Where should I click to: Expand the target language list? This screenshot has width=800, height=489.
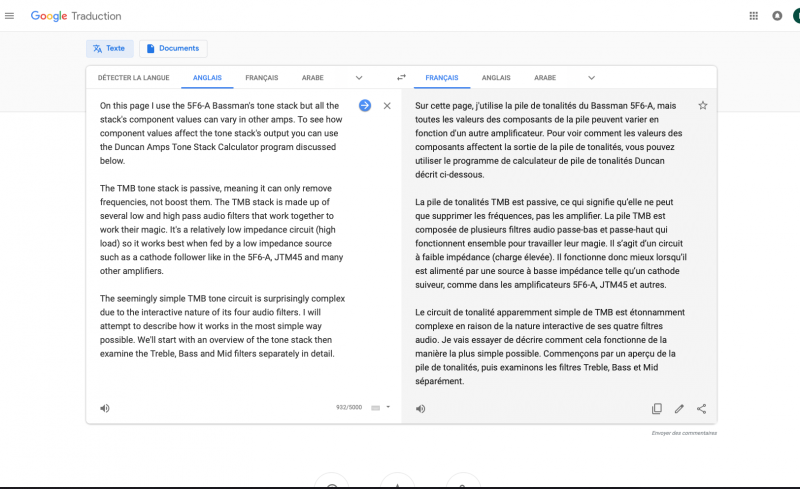591,77
